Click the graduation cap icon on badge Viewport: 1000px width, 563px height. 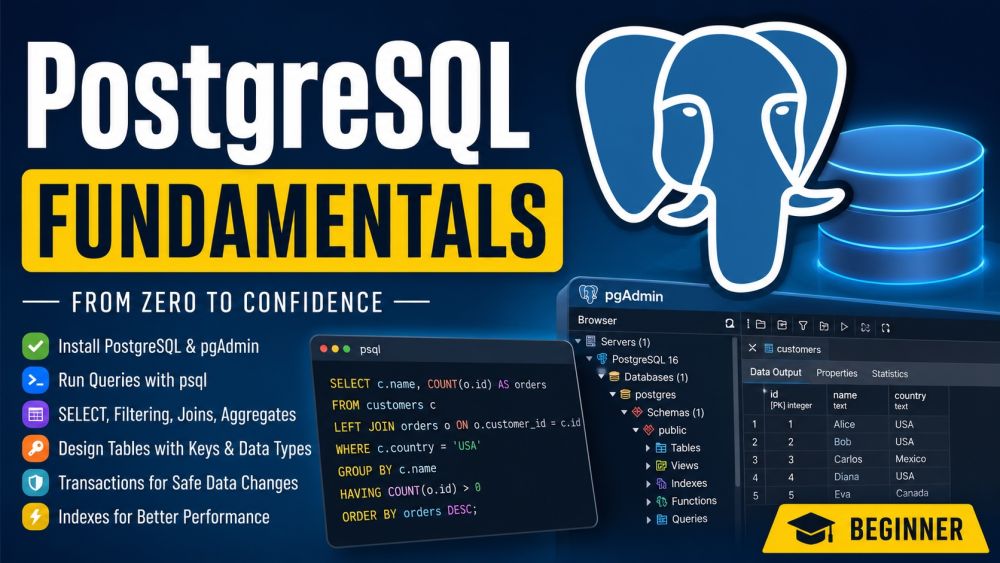[x=811, y=529]
